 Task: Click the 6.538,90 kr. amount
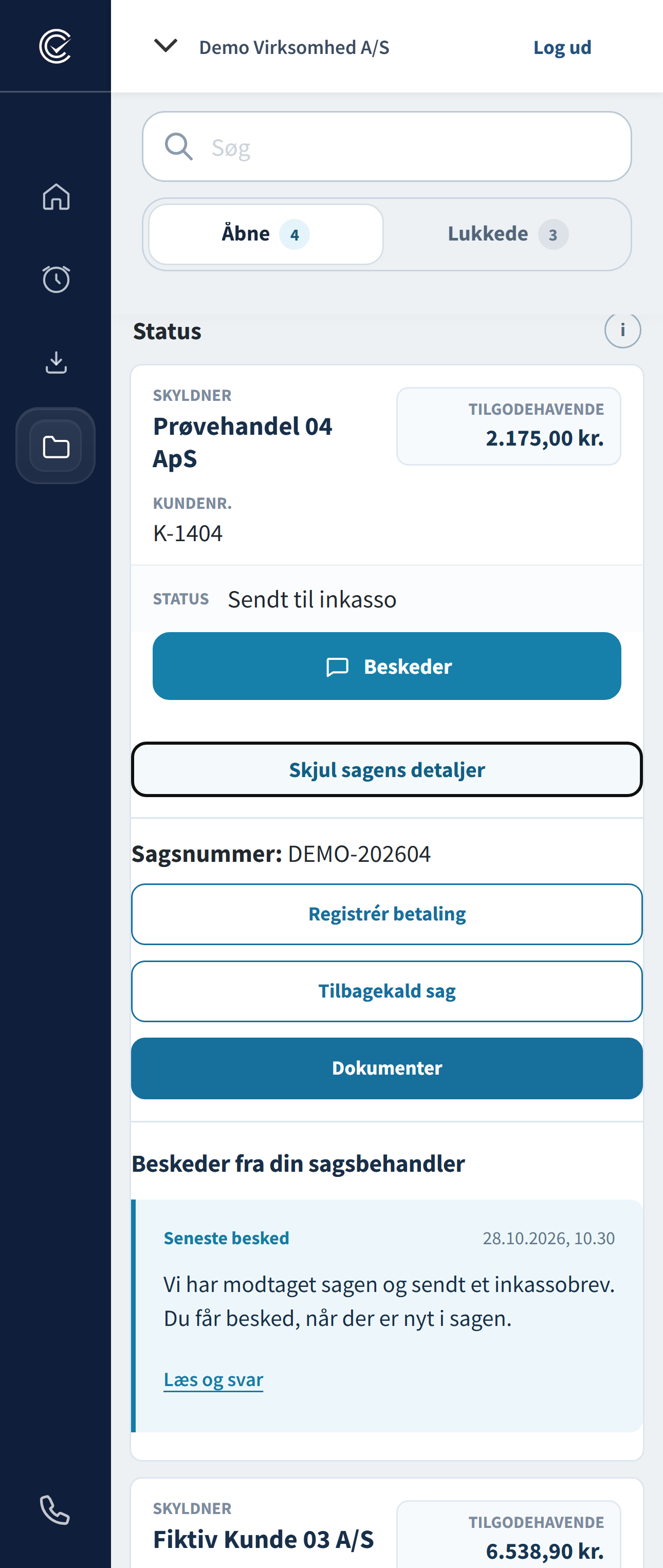544,1552
